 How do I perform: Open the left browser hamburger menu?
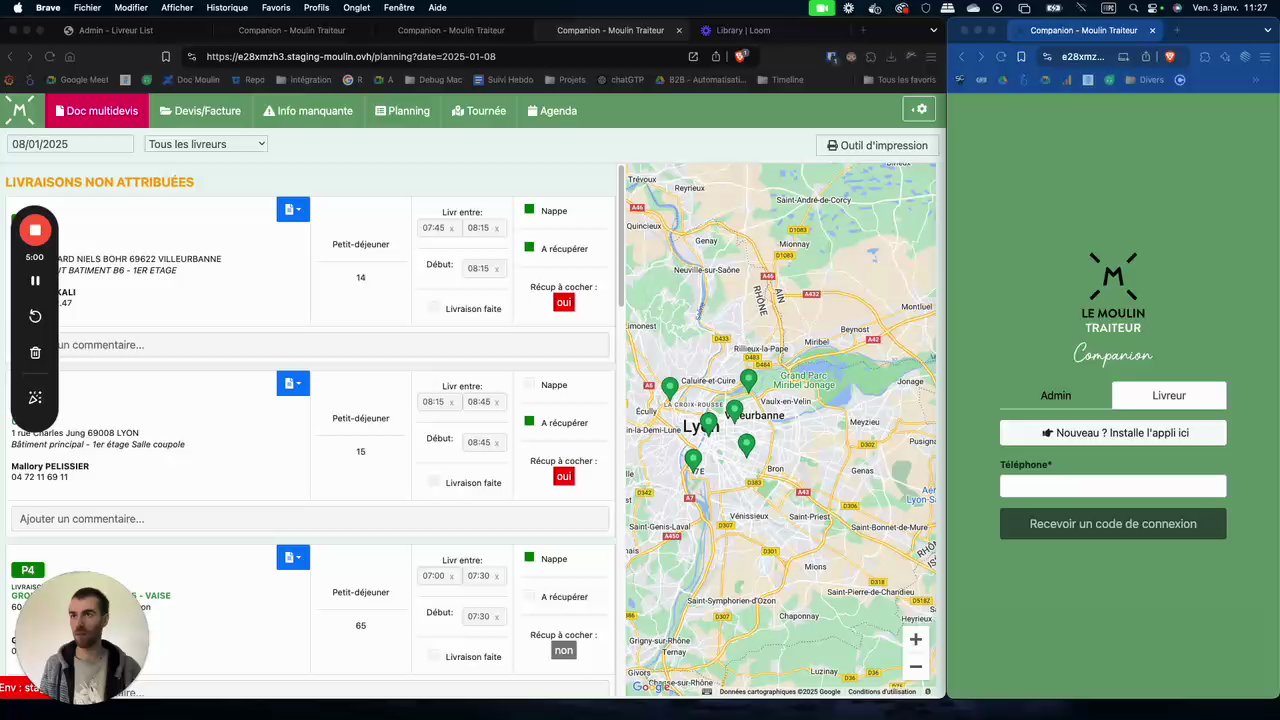pyautogui.click(x=932, y=57)
